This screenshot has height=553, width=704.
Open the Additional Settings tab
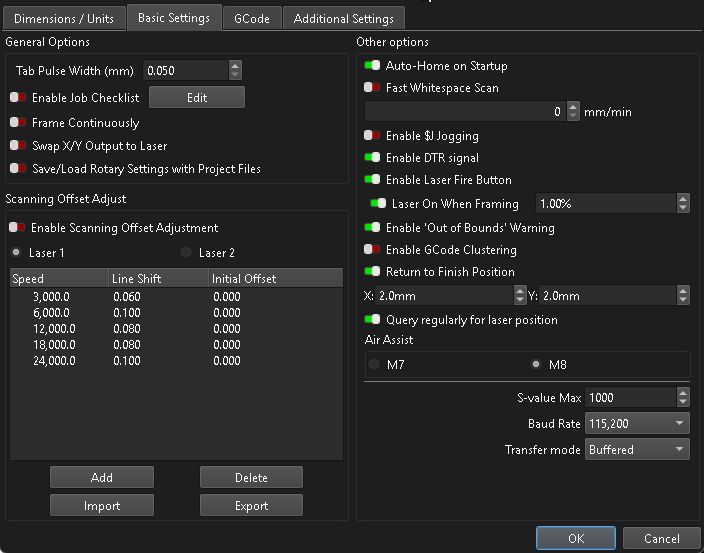343,18
